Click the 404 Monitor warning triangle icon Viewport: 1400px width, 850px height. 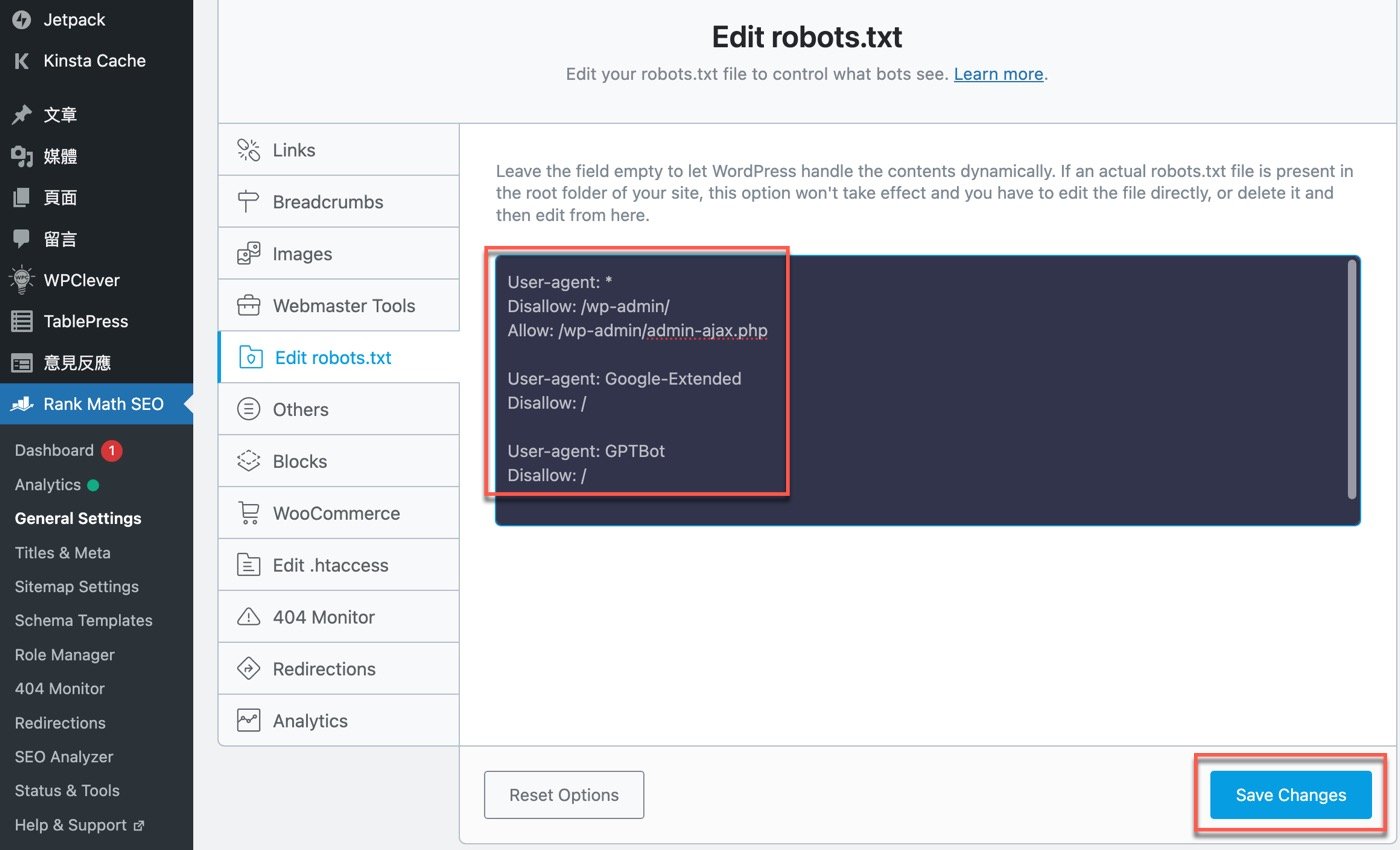[248, 617]
